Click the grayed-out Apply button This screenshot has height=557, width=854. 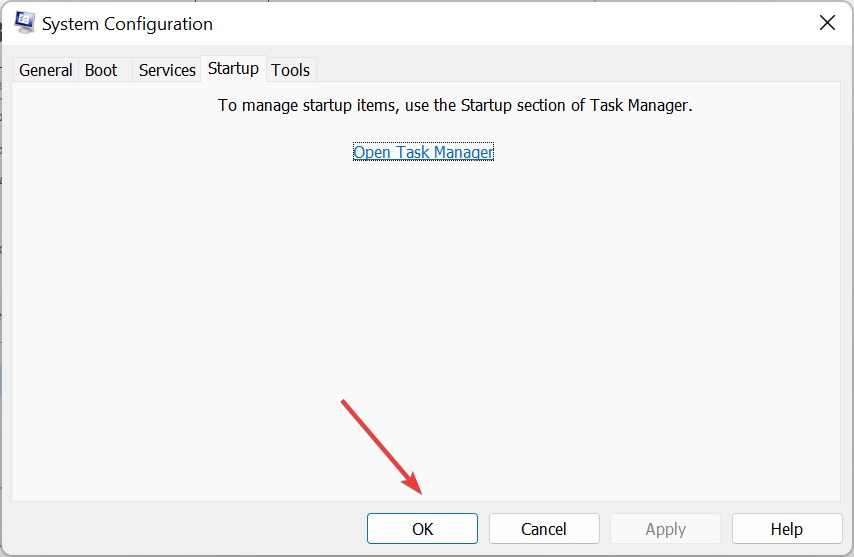click(666, 529)
